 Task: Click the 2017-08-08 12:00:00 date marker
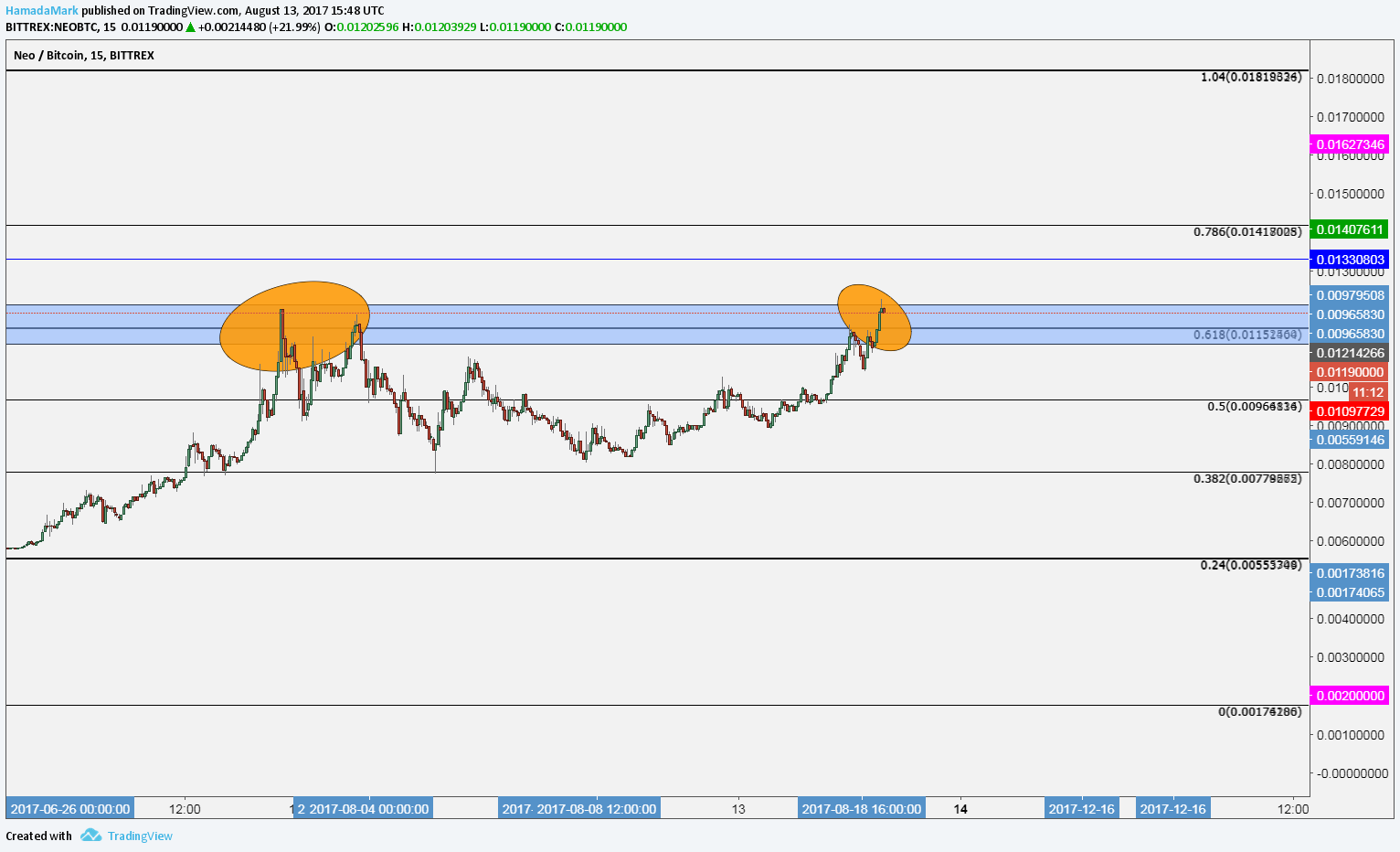click(596, 809)
